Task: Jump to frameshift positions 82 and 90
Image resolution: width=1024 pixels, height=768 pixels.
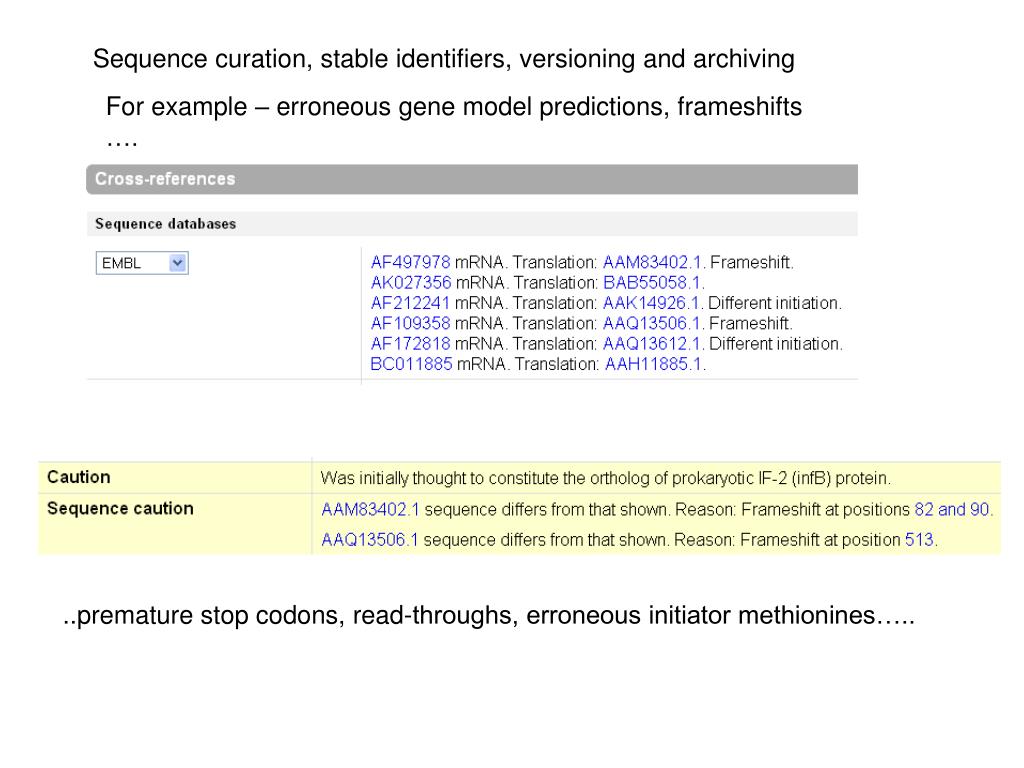Action: tap(952, 509)
